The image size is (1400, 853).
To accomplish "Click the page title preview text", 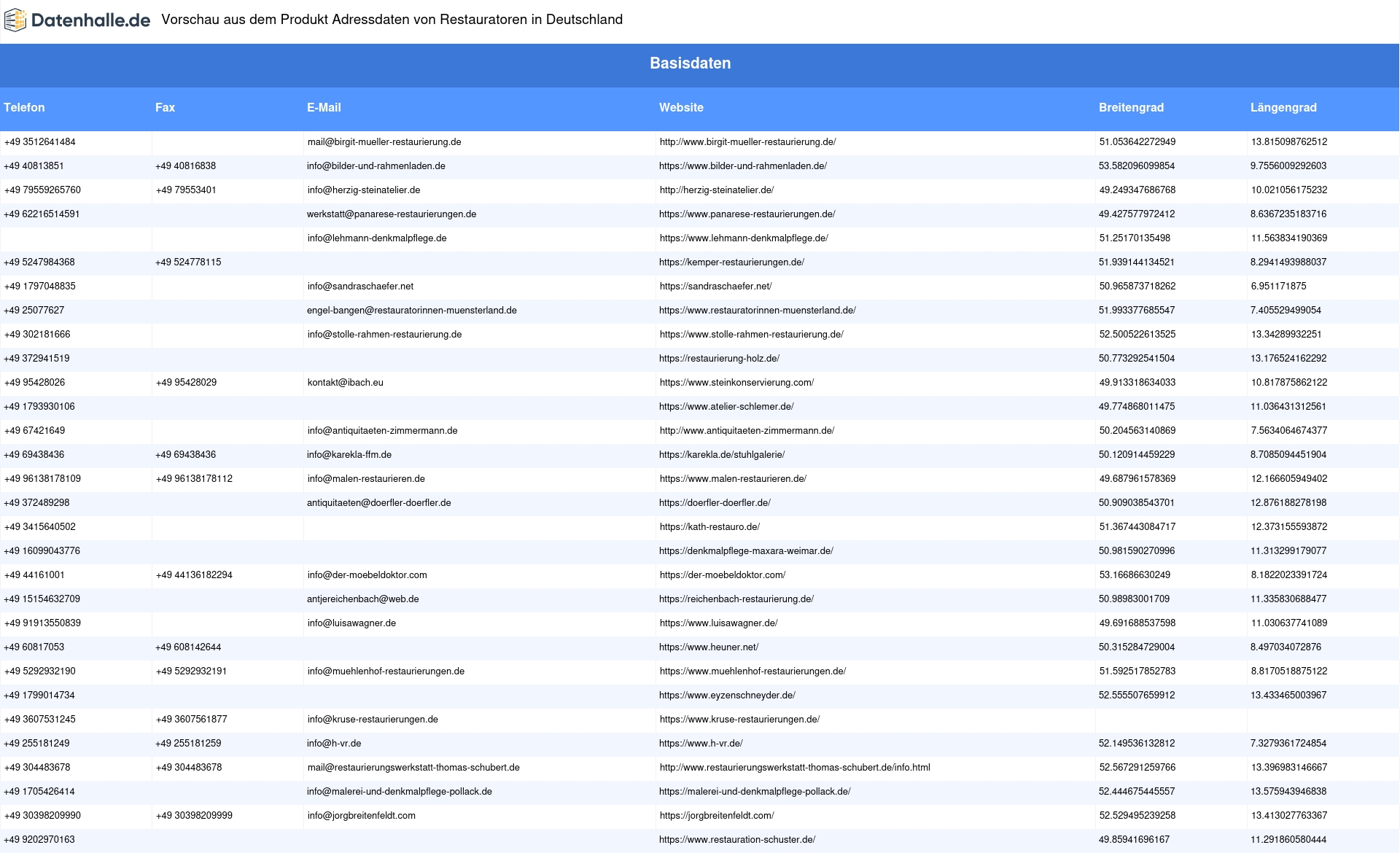I will coord(392,20).
